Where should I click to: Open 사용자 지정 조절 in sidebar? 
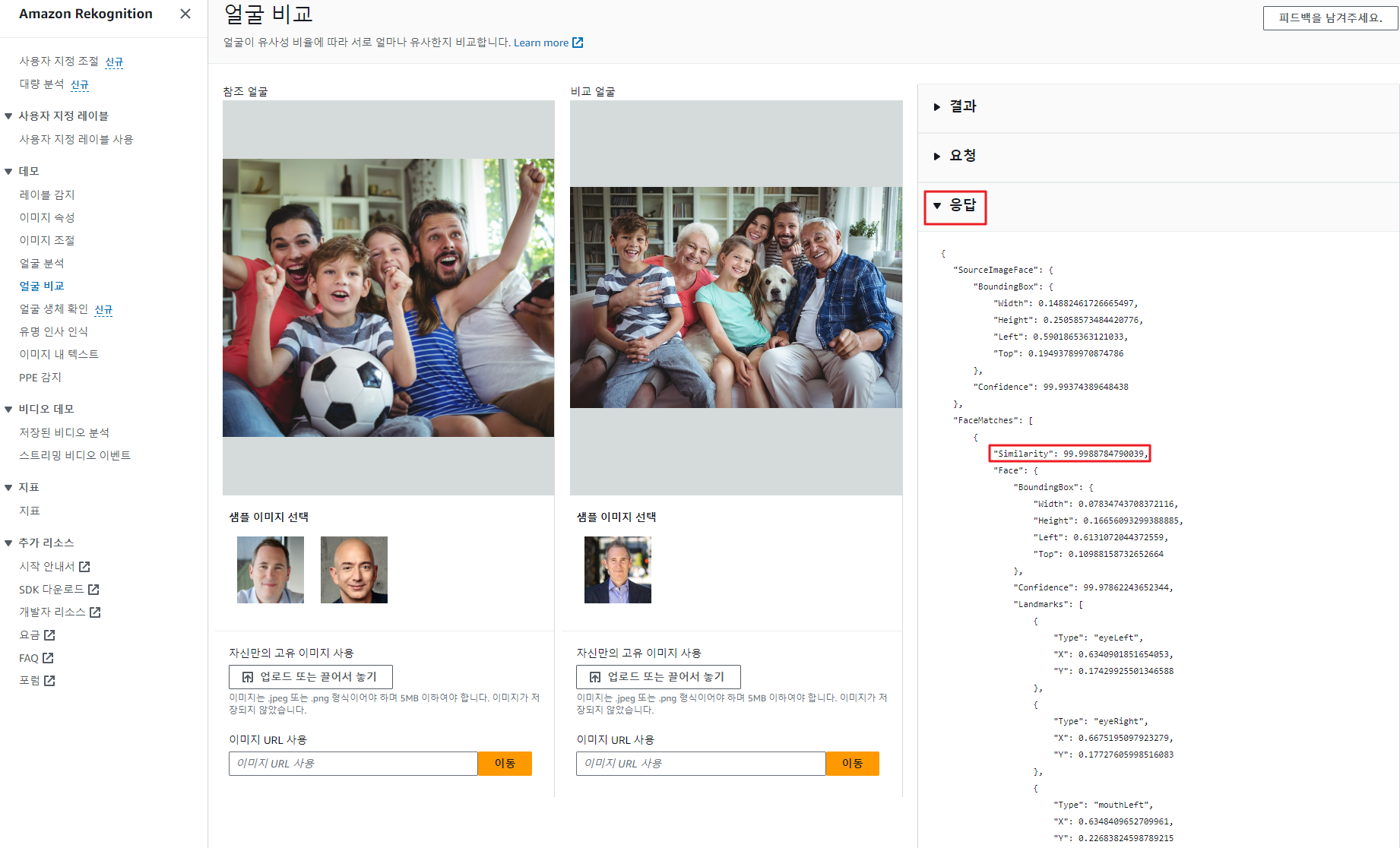(59, 61)
